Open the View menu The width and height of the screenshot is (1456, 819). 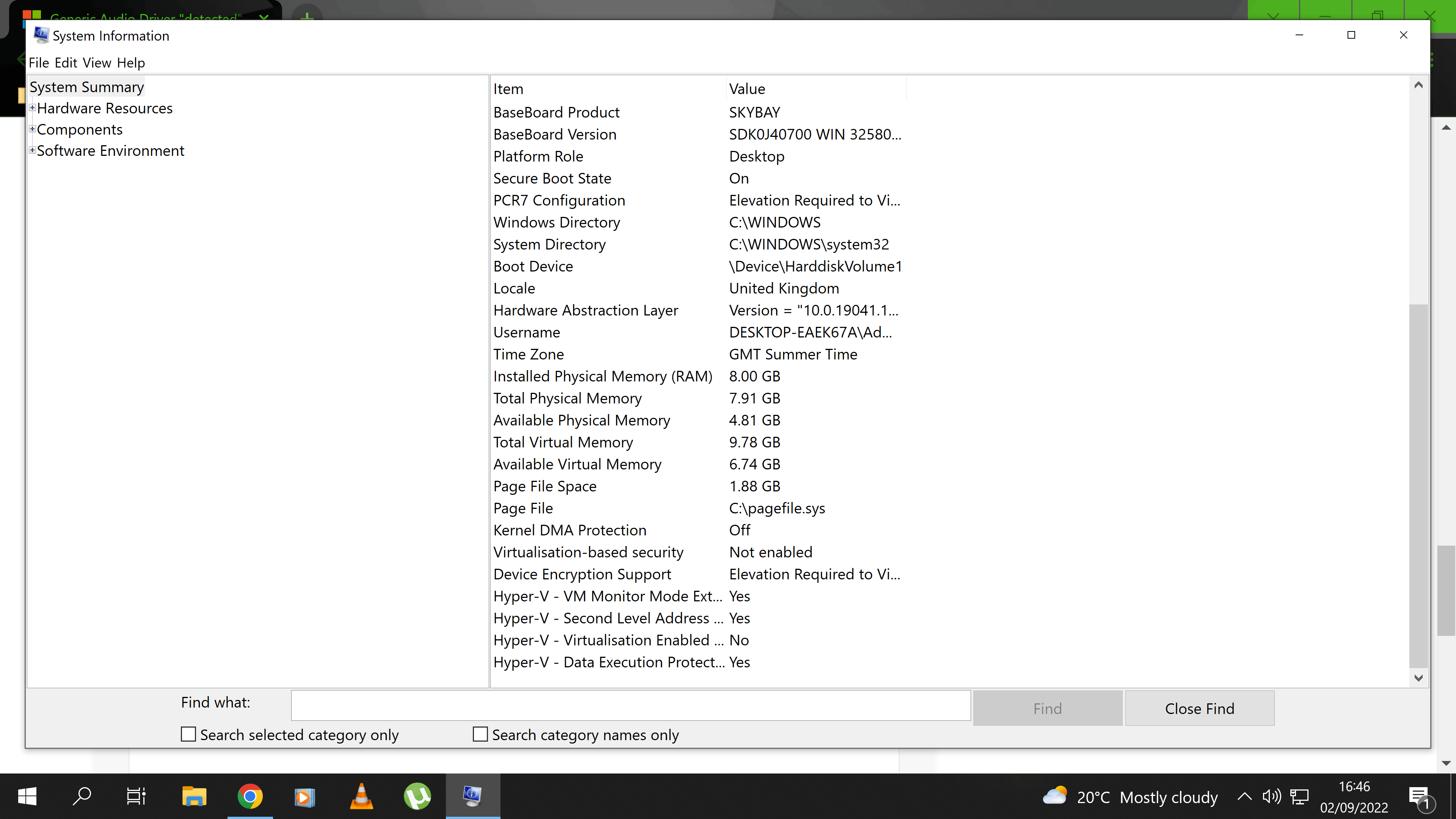point(97,63)
